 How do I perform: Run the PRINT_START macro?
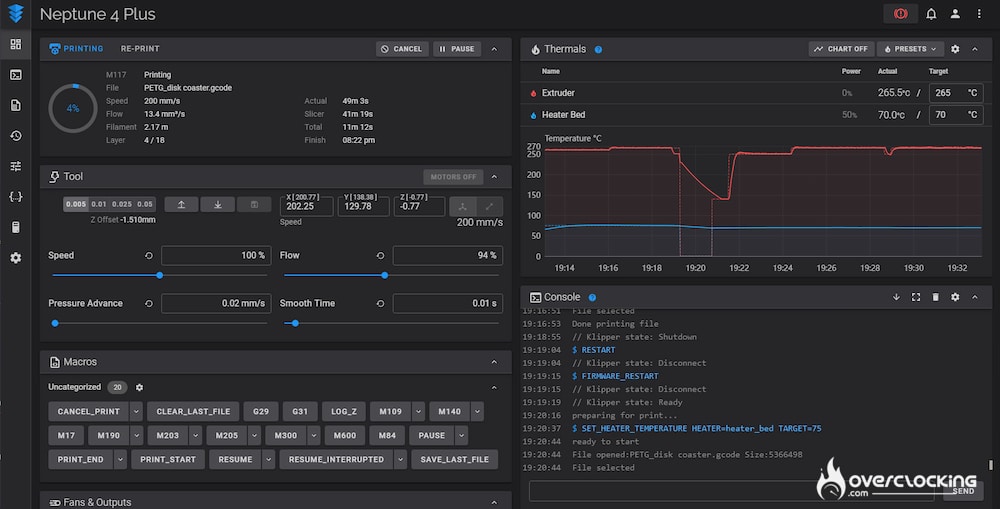pyautogui.click(x=167, y=459)
